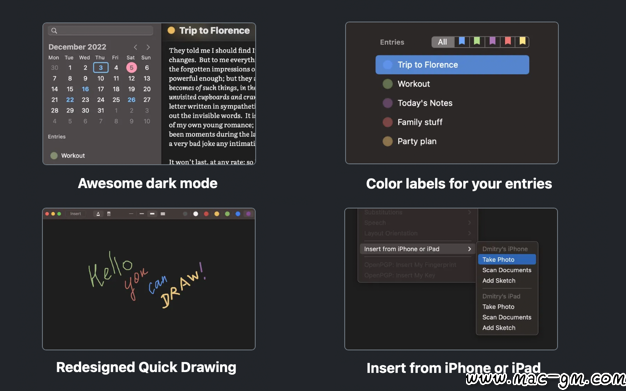Click the trash icon in drawing toolbar
Screen dimensions: 626x391
[x=109, y=214]
